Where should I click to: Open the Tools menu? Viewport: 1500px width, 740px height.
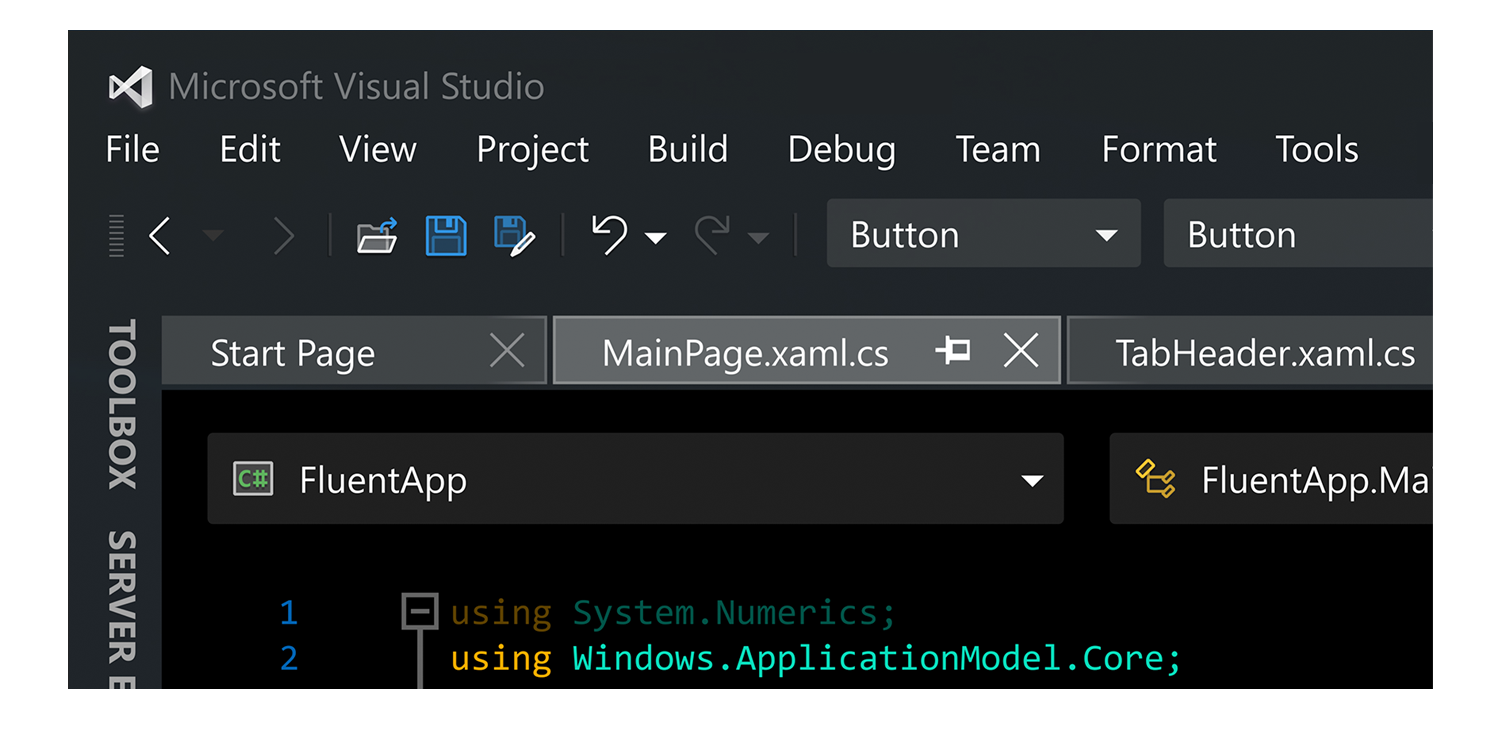pyautogui.click(x=1317, y=150)
